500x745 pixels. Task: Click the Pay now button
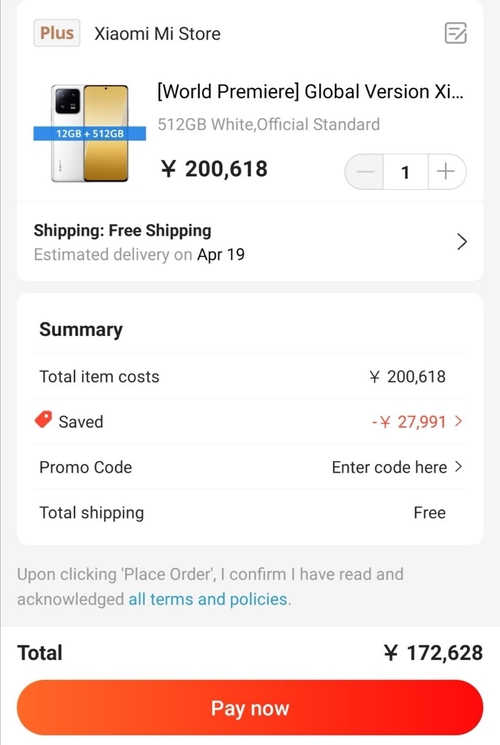pos(250,708)
